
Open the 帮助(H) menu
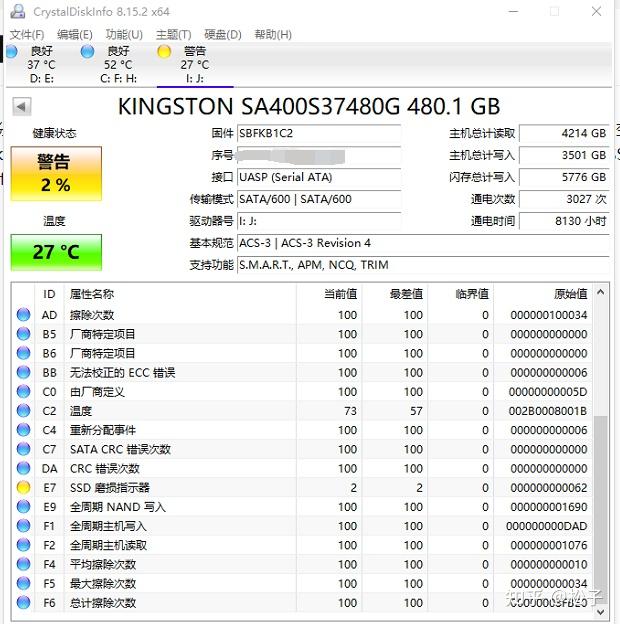[x=273, y=35]
